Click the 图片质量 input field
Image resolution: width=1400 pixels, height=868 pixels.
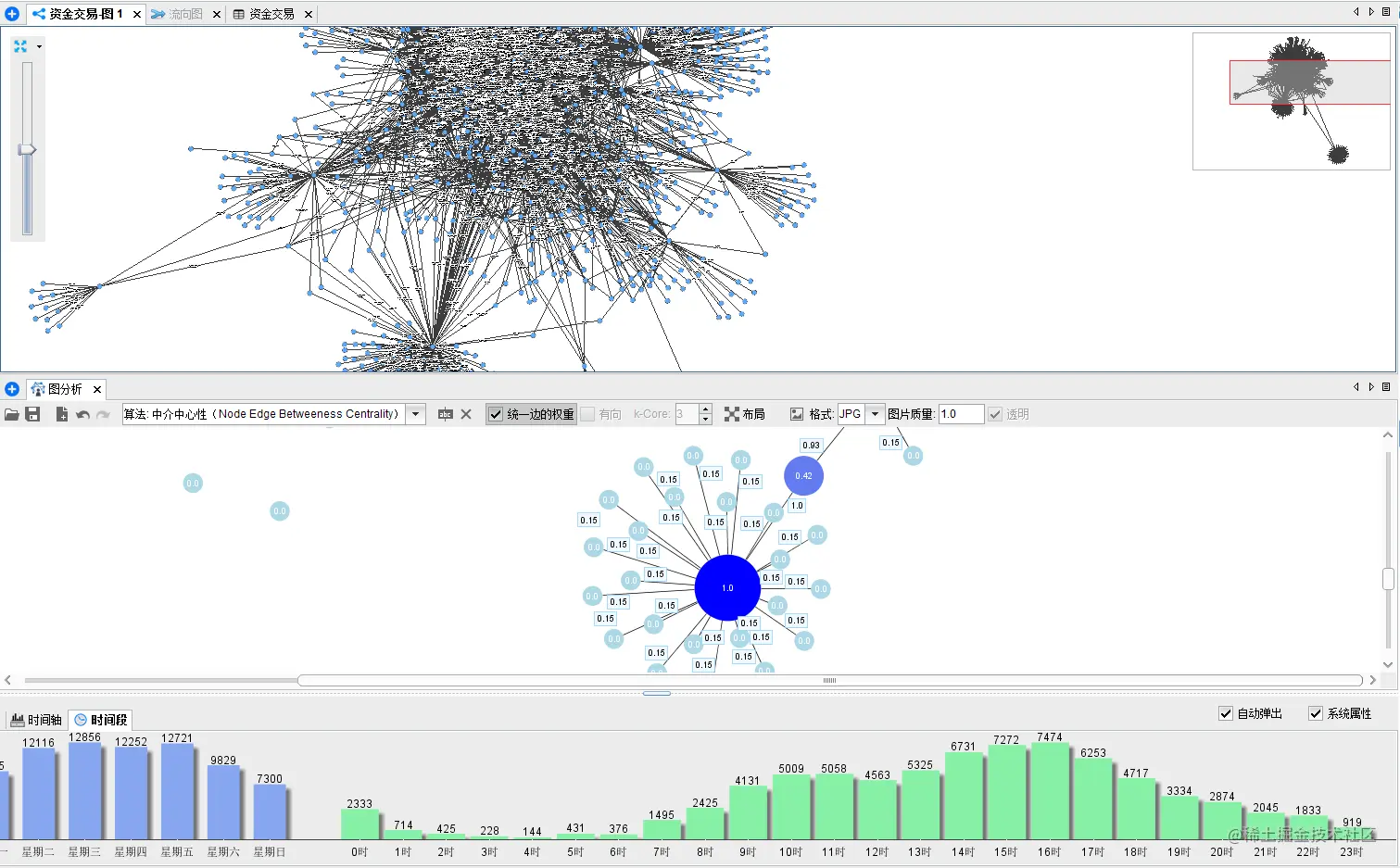click(961, 414)
